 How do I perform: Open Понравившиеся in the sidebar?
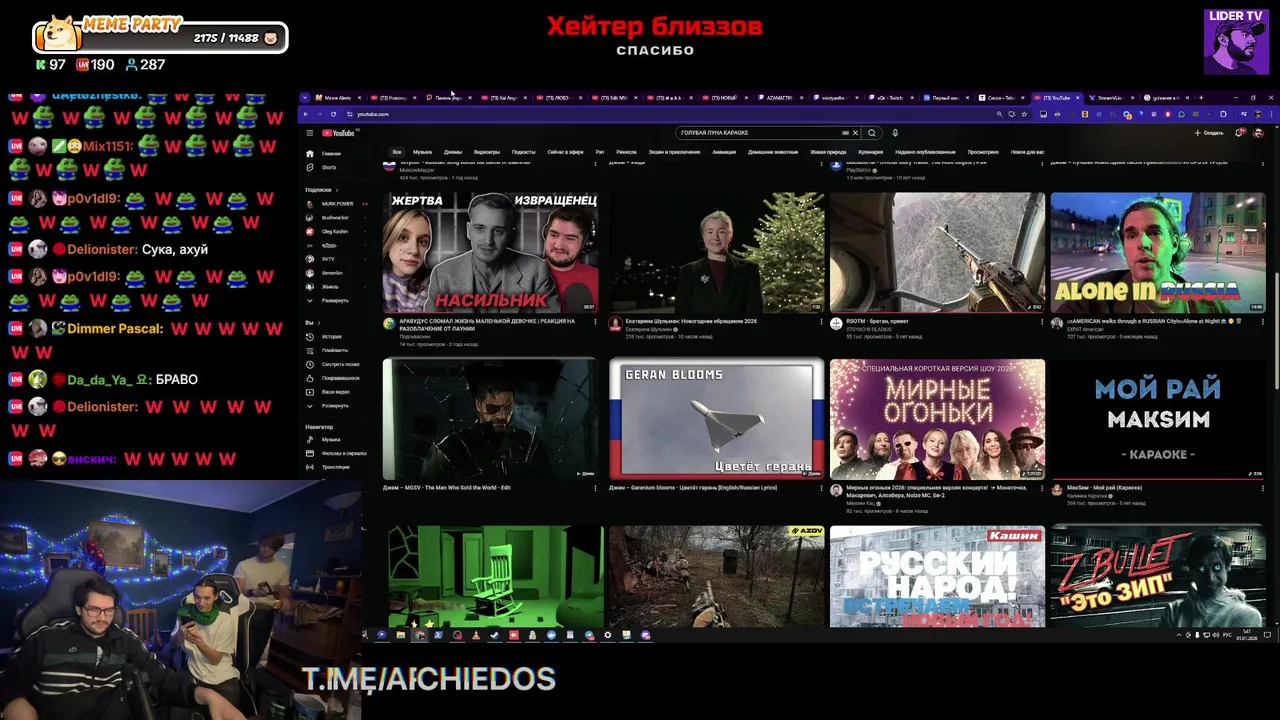[x=335, y=378]
